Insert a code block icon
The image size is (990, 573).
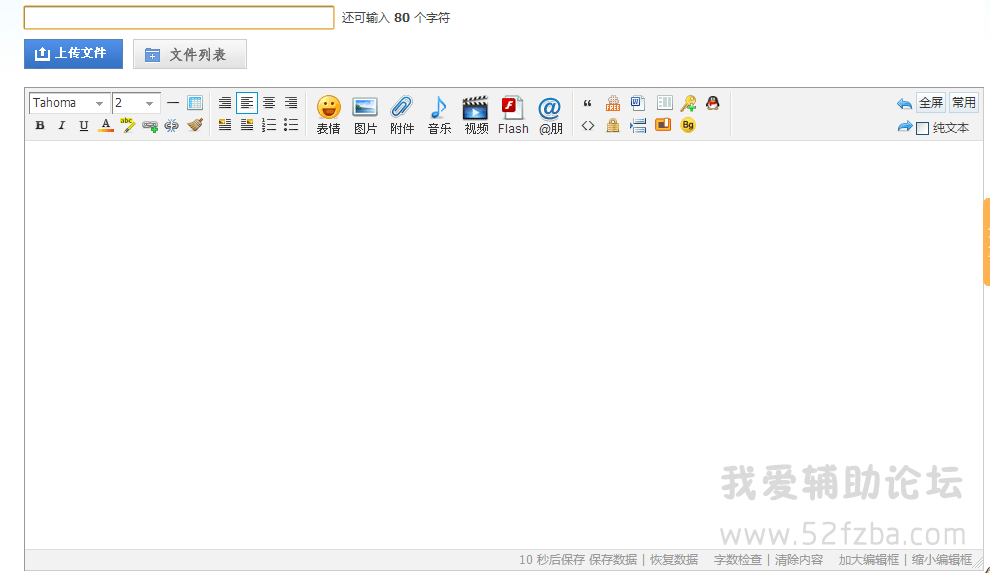(x=588, y=126)
